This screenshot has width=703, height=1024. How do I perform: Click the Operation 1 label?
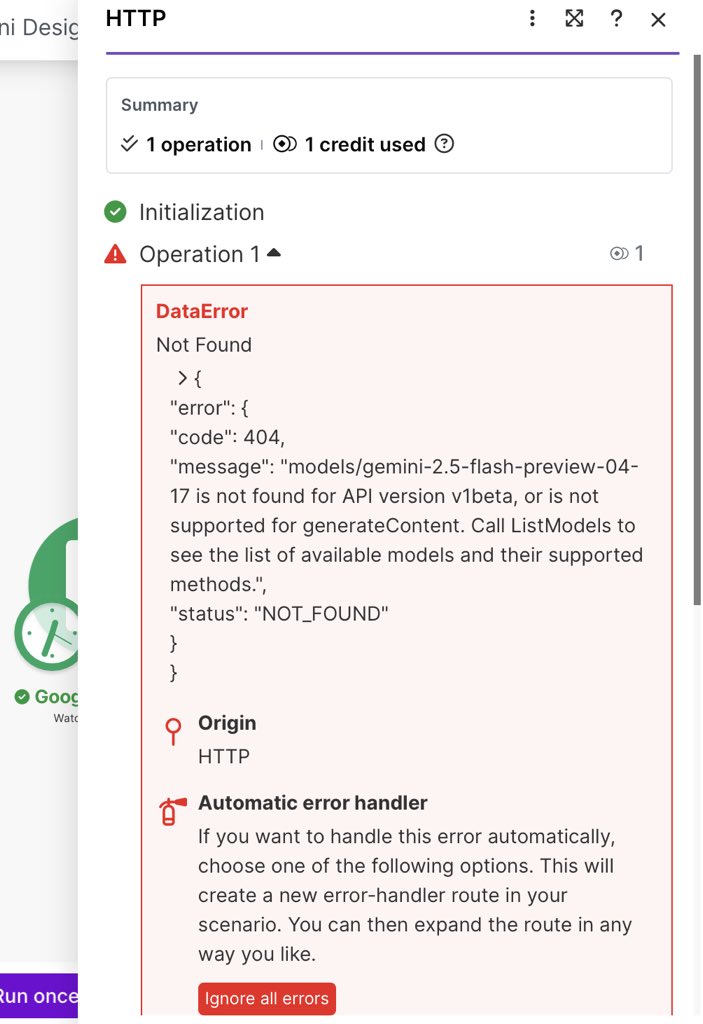click(x=199, y=254)
